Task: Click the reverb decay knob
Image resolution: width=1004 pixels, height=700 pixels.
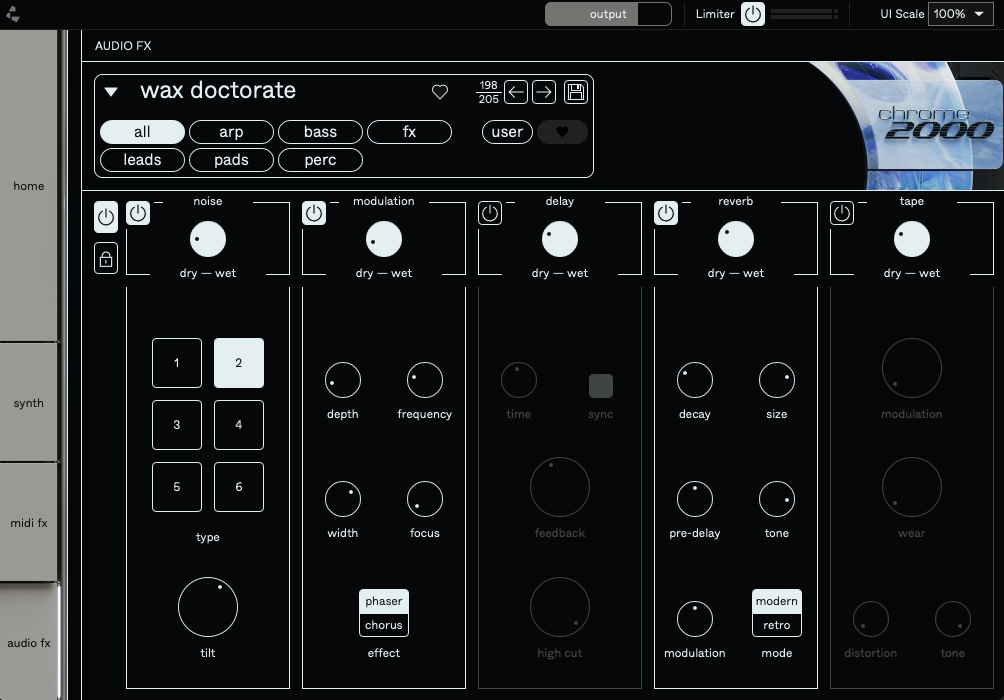Action: pyautogui.click(x=695, y=380)
